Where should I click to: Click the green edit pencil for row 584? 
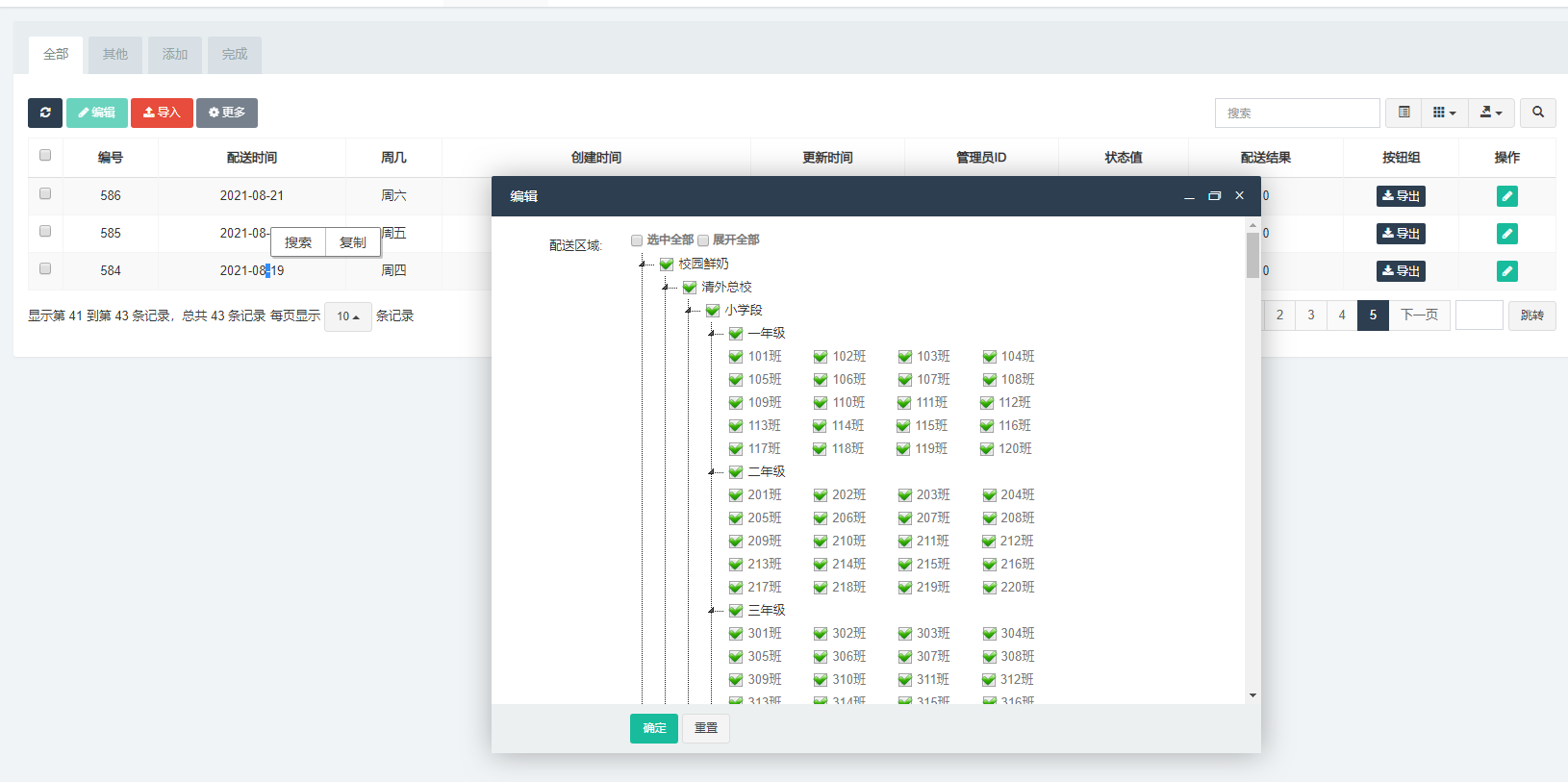click(x=1506, y=271)
